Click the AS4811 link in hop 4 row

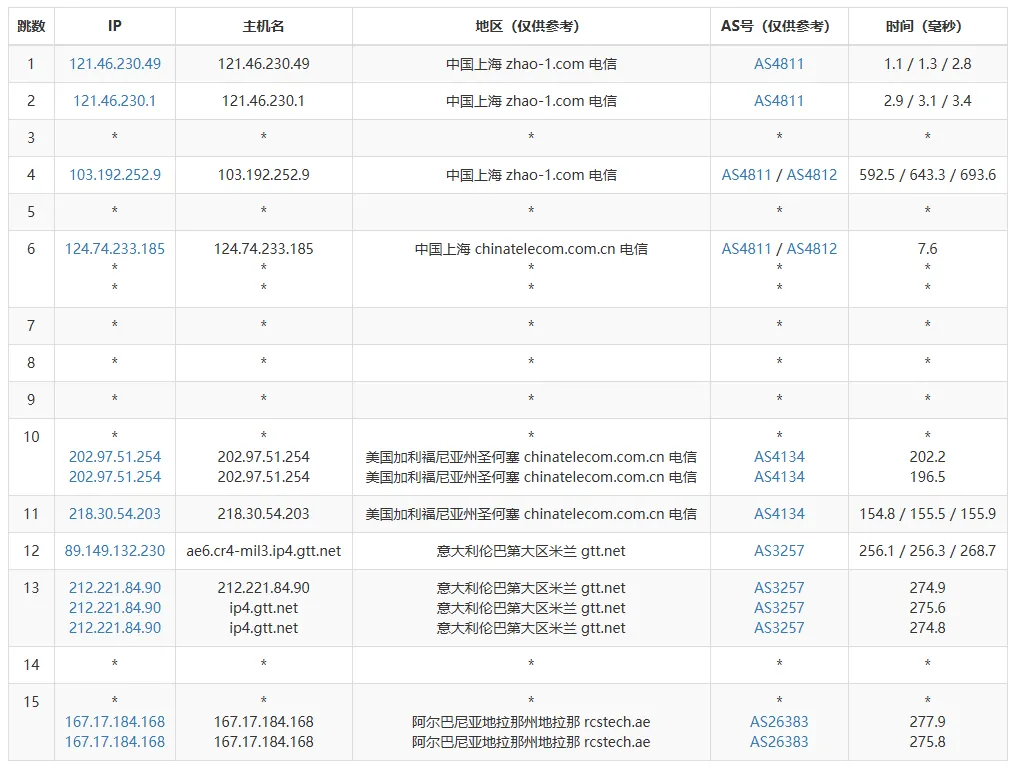click(x=747, y=175)
